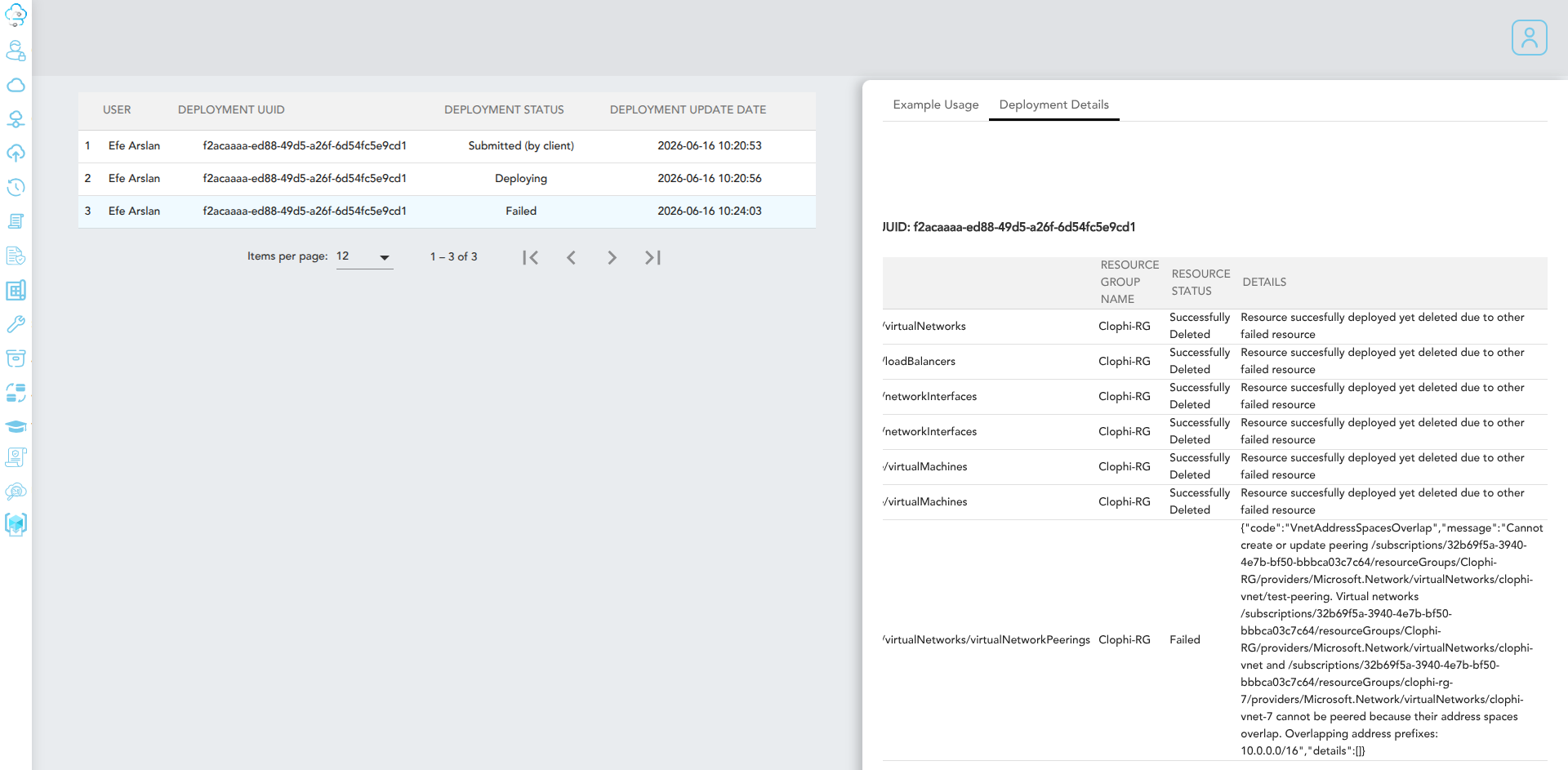Image resolution: width=1568 pixels, height=770 pixels.
Task: Click the VnetAddressSpacesOverlap error message
Action: [1392, 639]
